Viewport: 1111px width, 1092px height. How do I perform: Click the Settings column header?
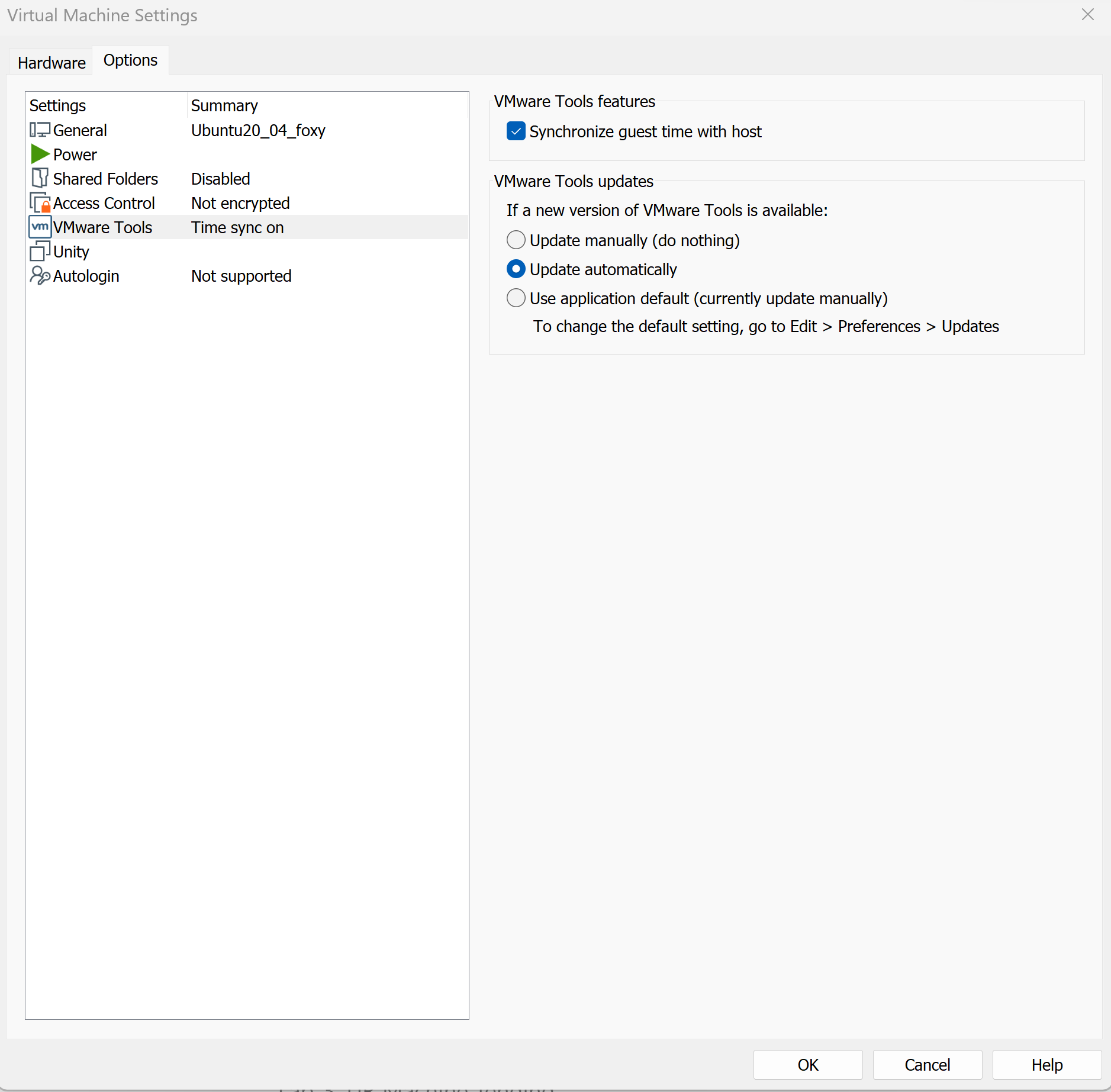click(107, 105)
